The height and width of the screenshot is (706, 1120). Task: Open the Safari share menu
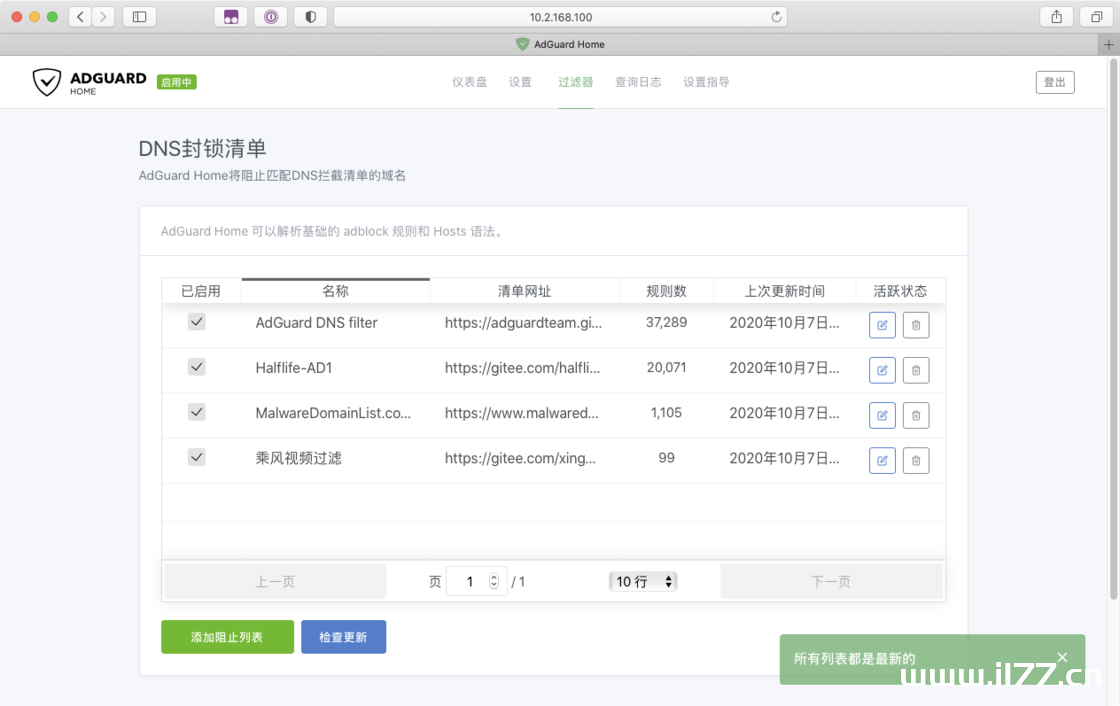pos(1056,16)
